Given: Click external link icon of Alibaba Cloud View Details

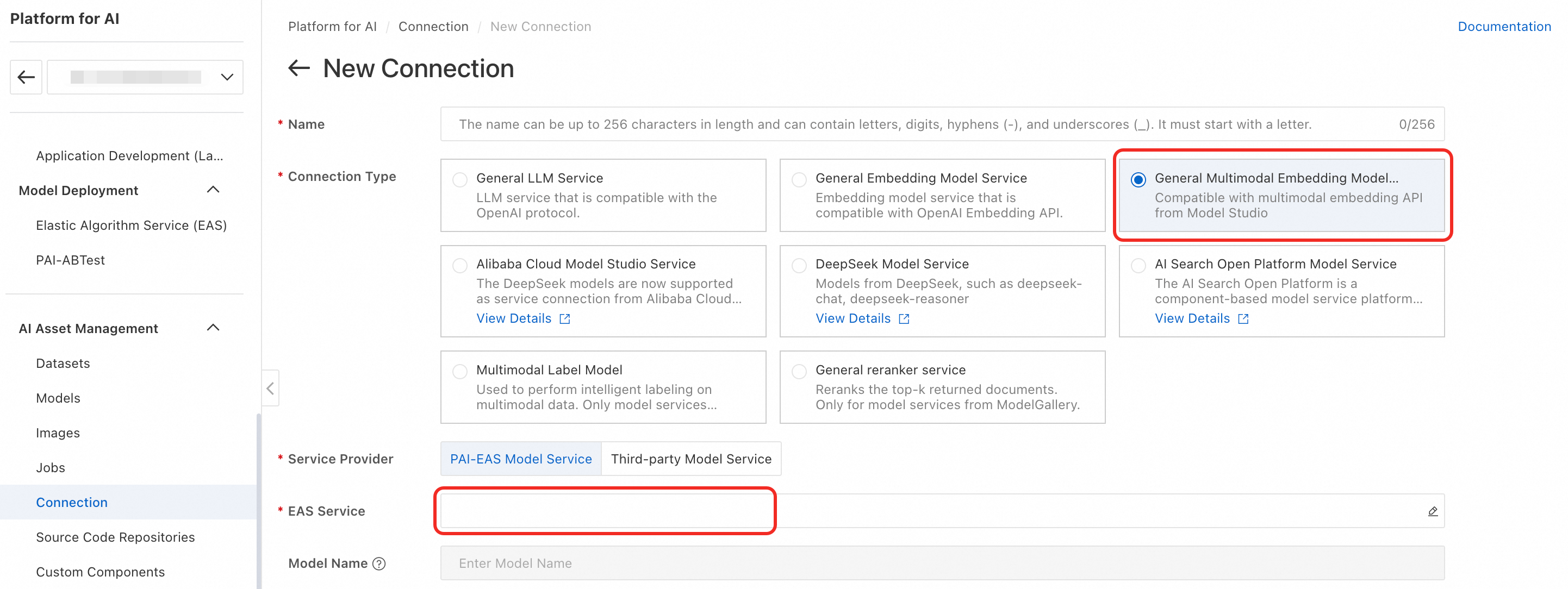Looking at the screenshot, I should pos(565,319).
